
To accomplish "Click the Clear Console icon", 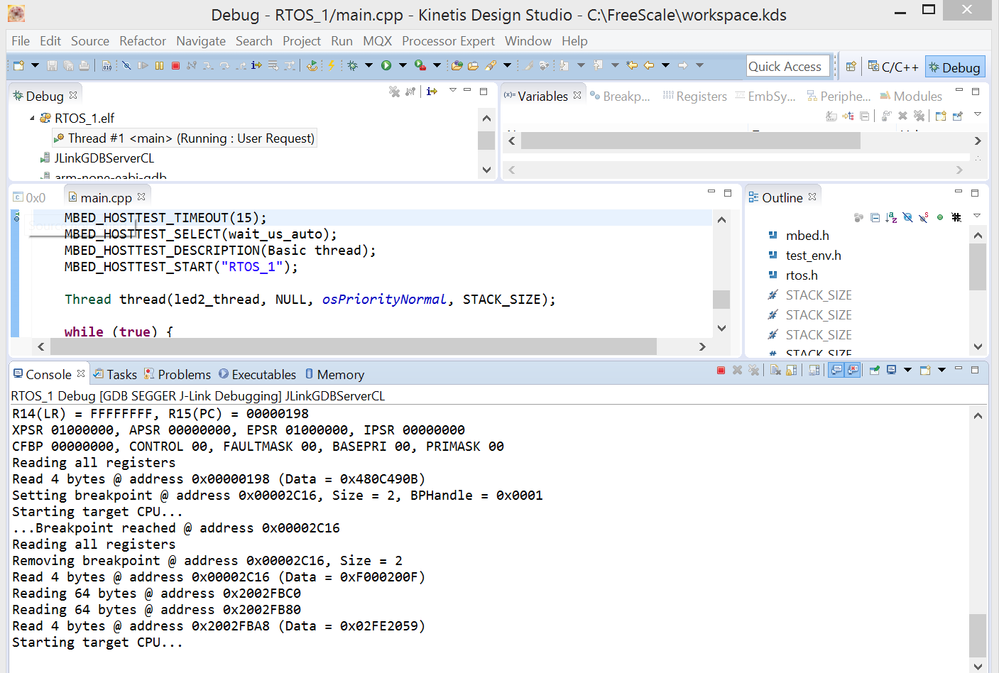I will [x=775, y=371].
